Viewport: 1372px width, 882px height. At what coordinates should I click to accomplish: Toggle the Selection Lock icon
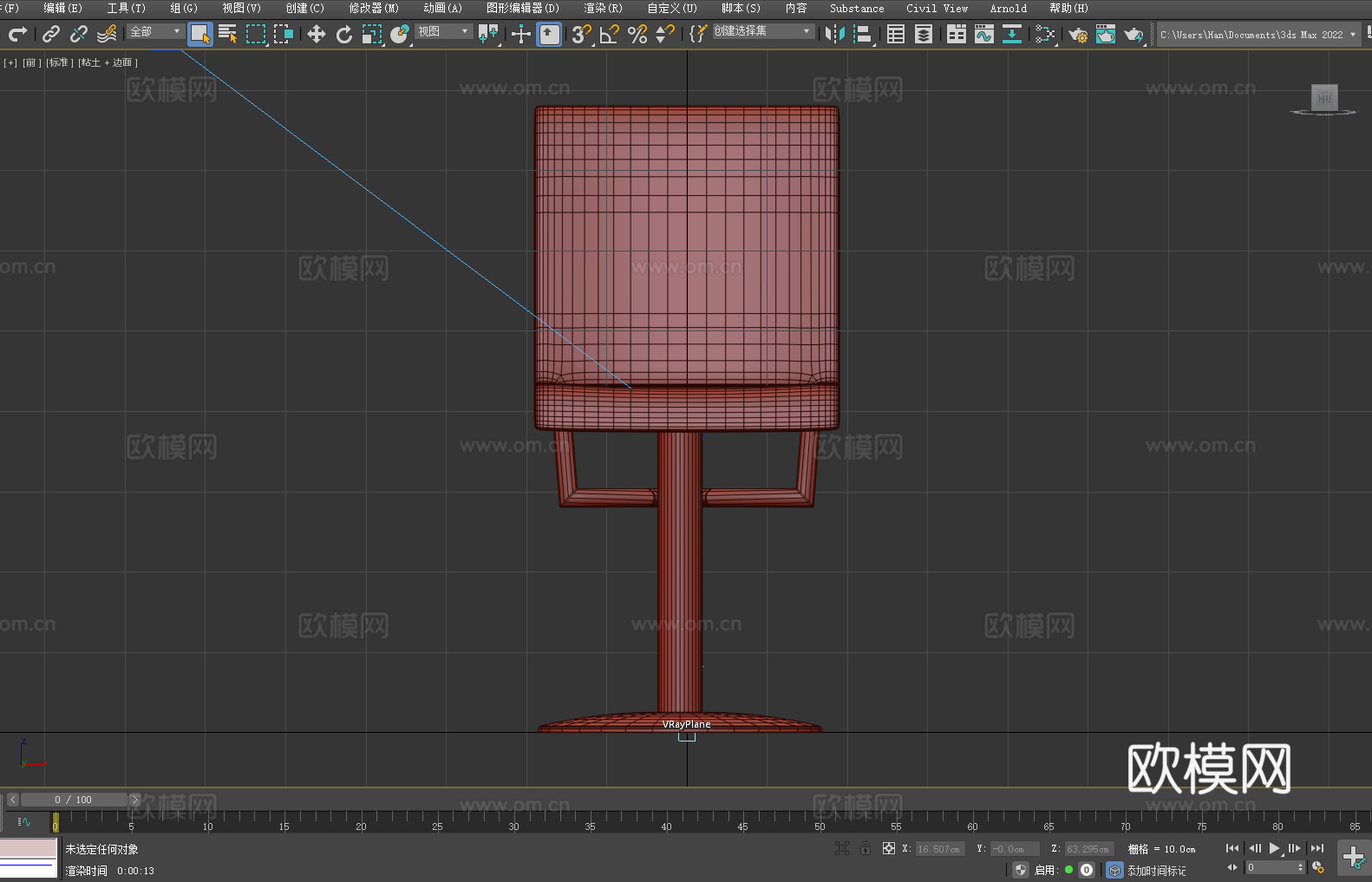pyautogui.click(x=866, y=848)
